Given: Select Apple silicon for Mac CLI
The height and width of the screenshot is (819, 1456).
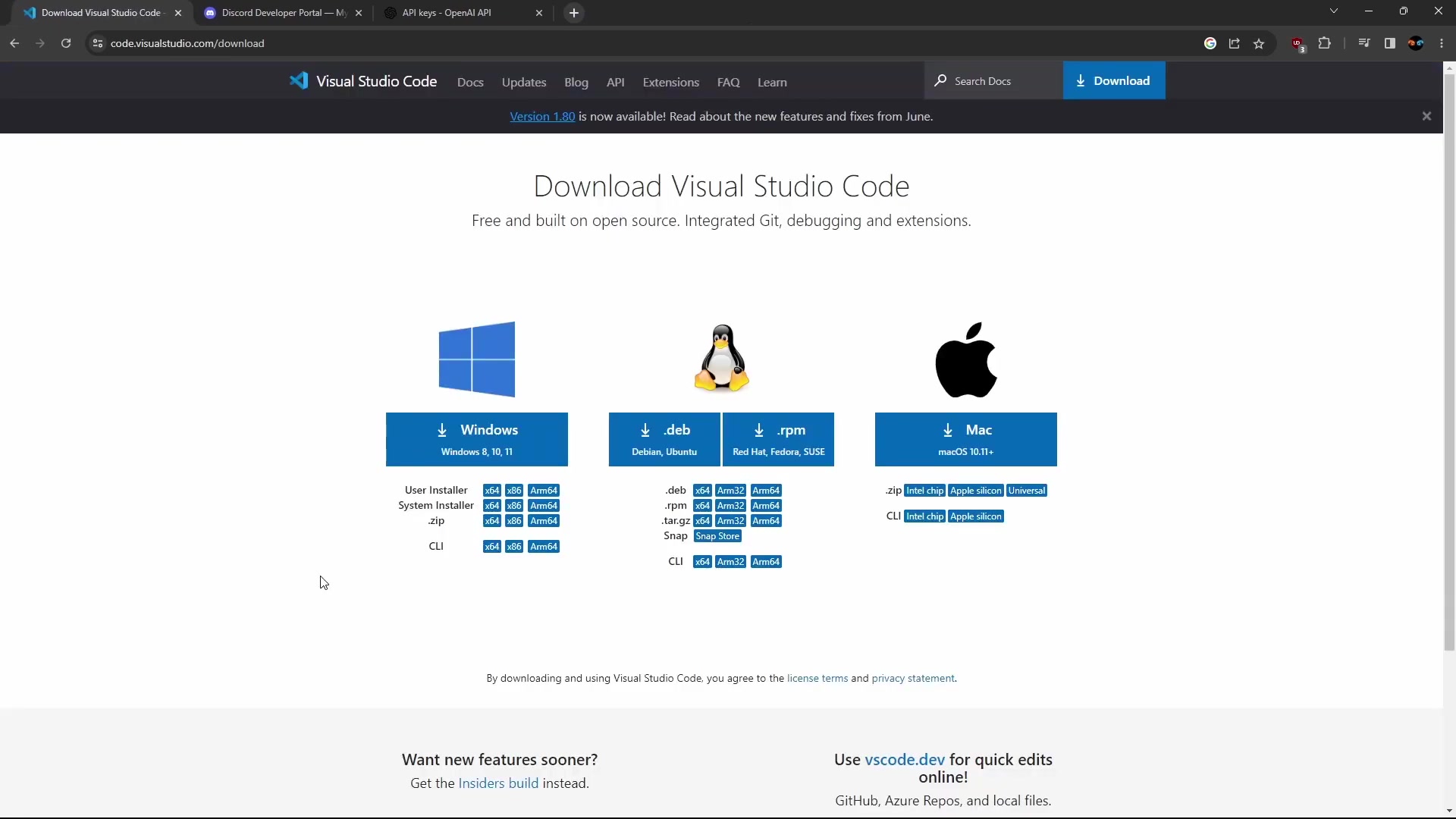Looking at the screenshot, I should pyautogui.click(x=976, y=516).
